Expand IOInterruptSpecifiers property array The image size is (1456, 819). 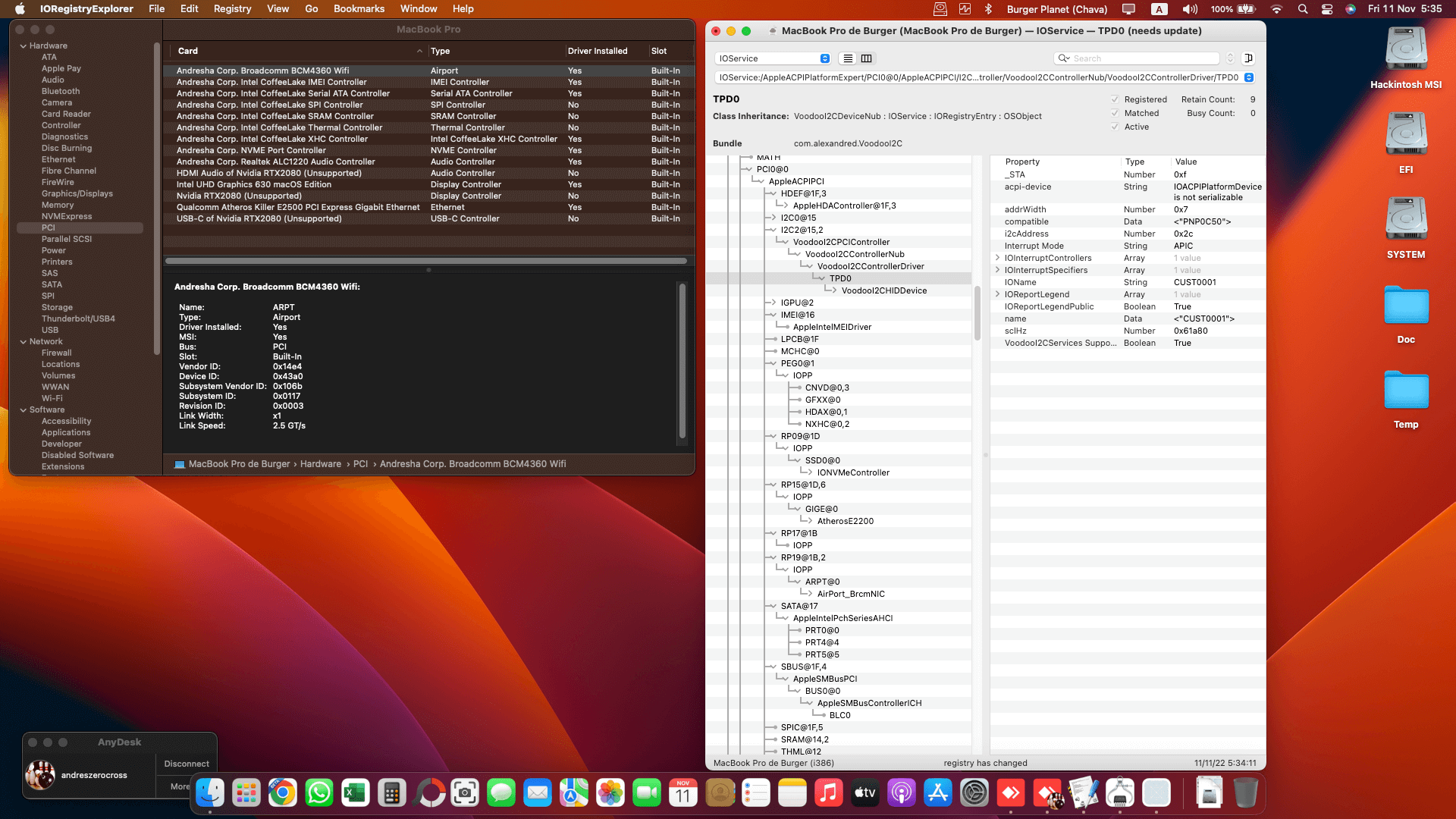pyautogui.click(x=997, y=270)
